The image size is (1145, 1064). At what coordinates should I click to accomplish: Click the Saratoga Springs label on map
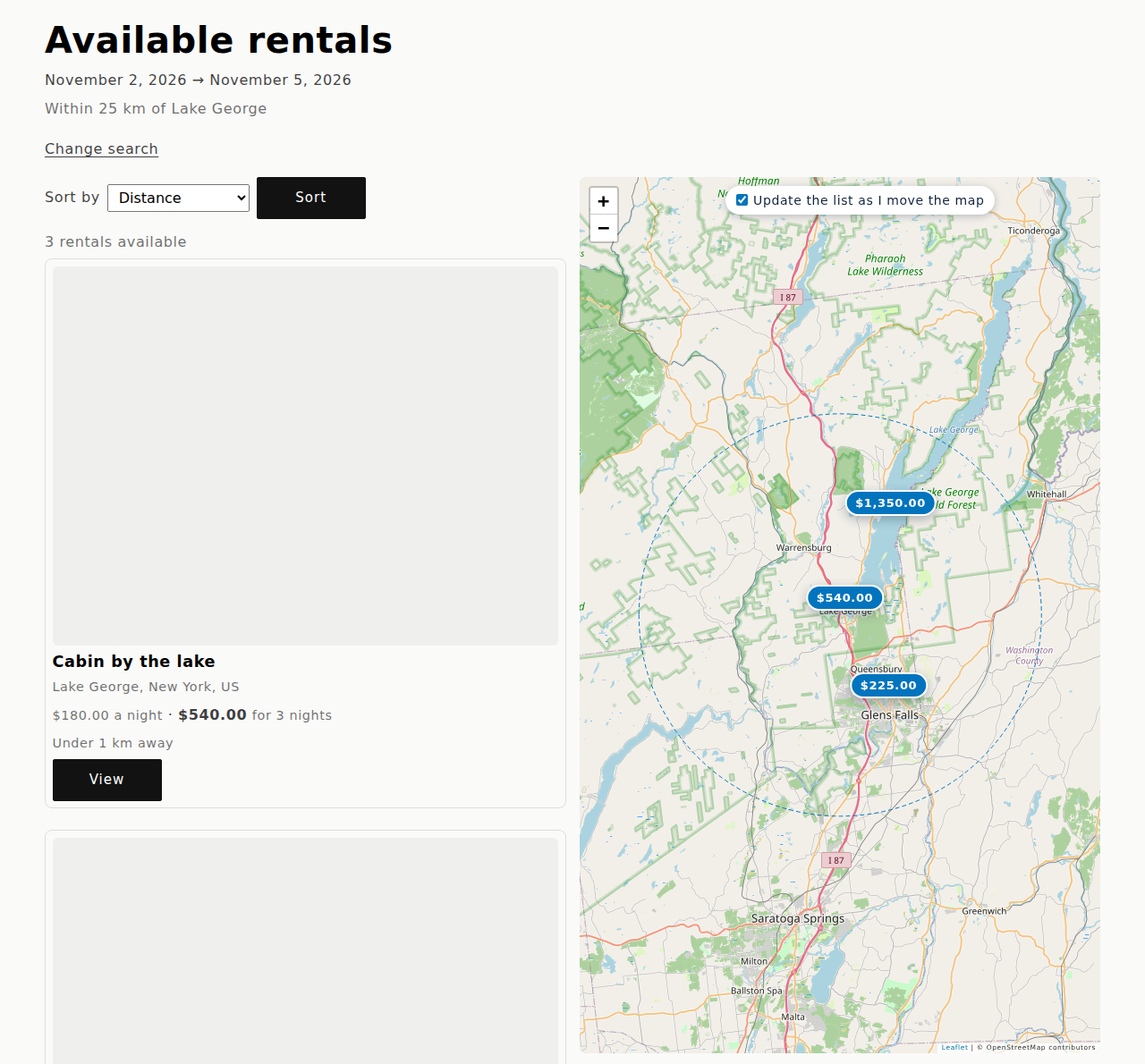pyautogui.click(x=797, y=918)
